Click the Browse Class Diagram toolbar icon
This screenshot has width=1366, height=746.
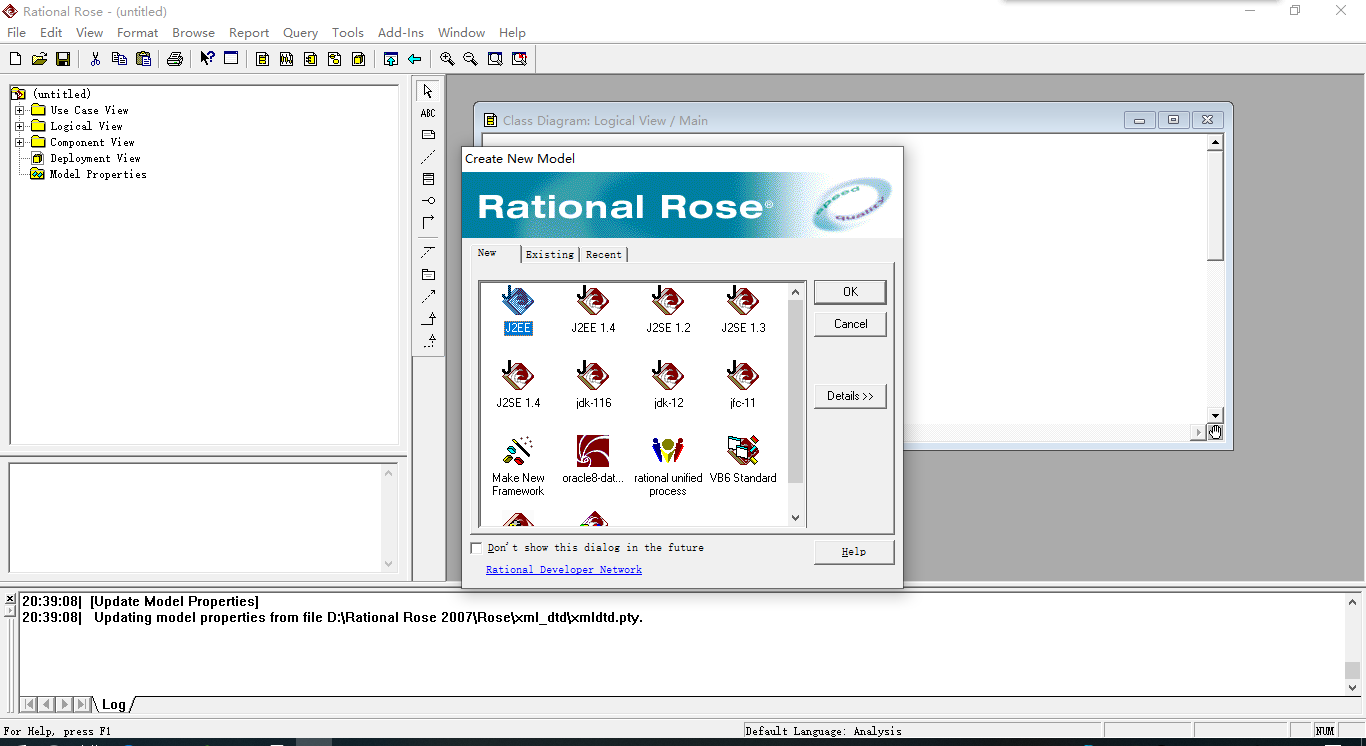pos(261,58)
